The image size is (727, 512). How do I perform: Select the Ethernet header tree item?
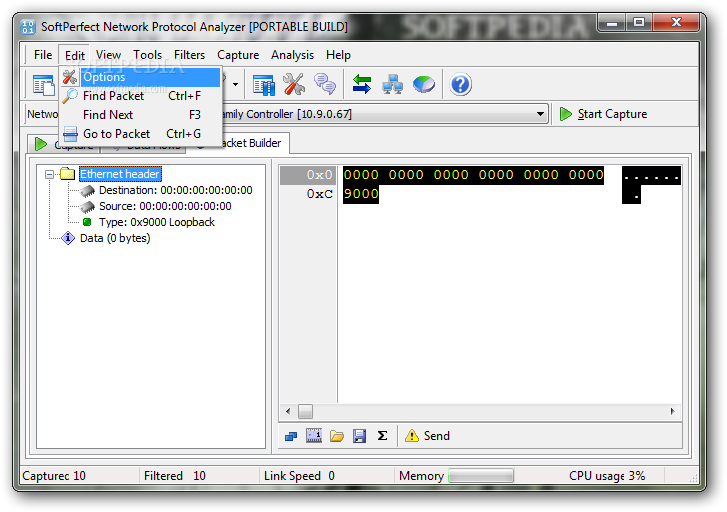pos(121,174)
